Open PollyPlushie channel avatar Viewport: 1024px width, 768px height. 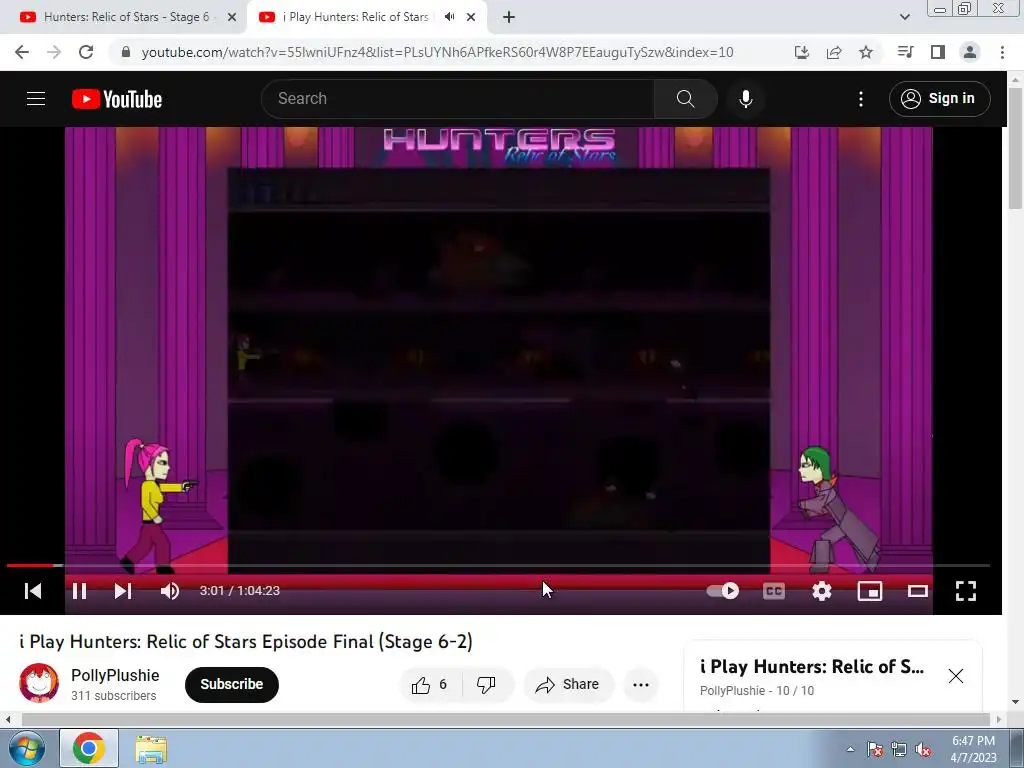pos(39,683)
